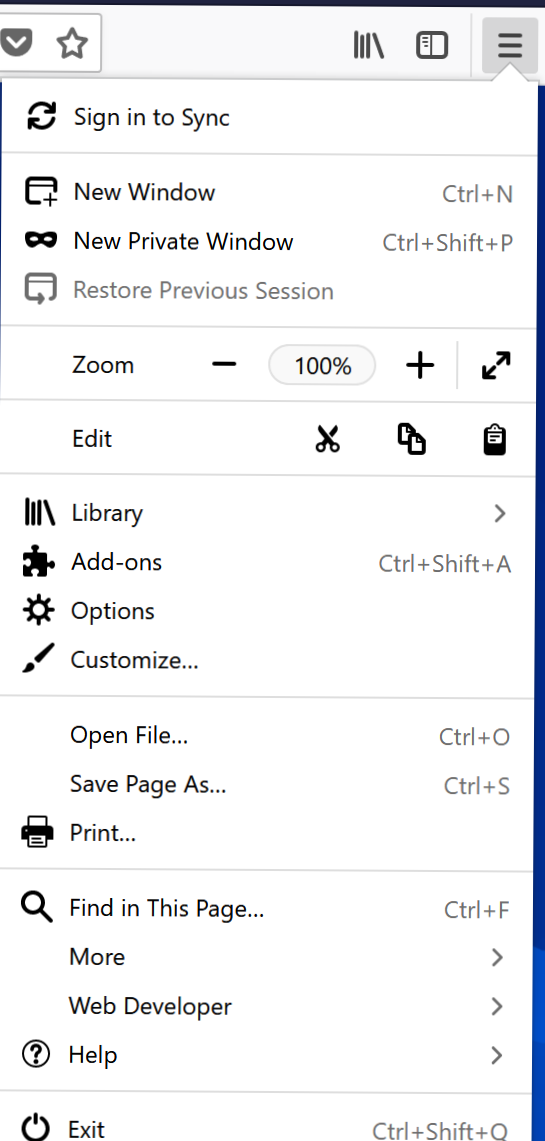545x1141 pixels.
Task: Click the Pocket save icon
Action: (x=15, y=44)
